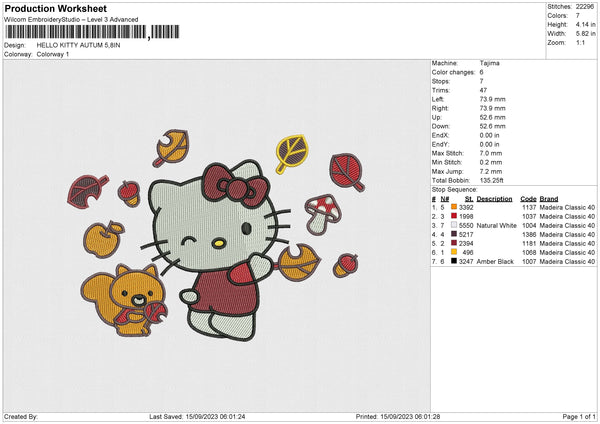Click the Production Worksheet title
Screen dimensions: 600x424
[x=55, y=8]
